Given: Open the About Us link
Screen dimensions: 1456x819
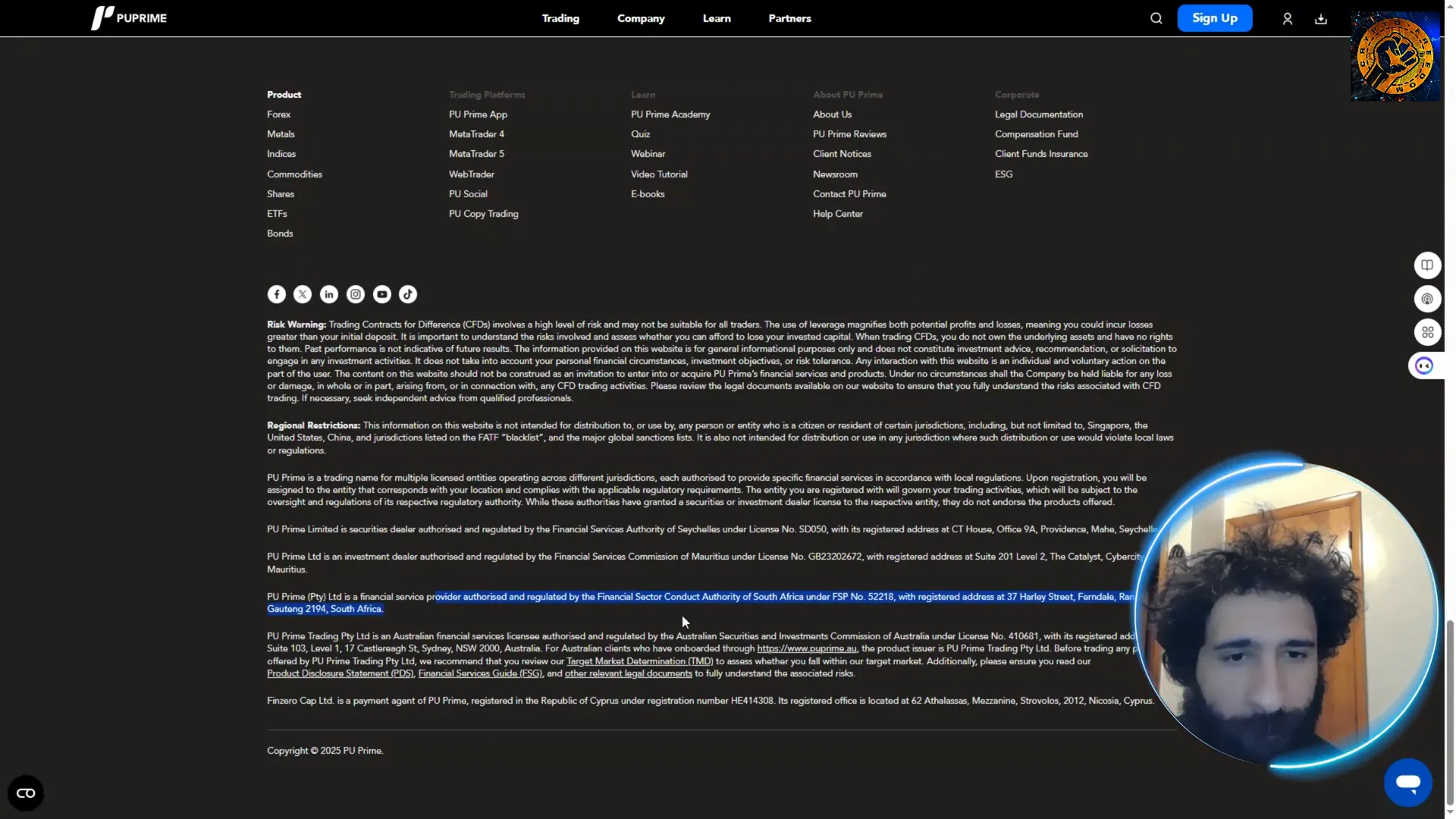Looking at the screenshot, I should (x=832, y=115).
